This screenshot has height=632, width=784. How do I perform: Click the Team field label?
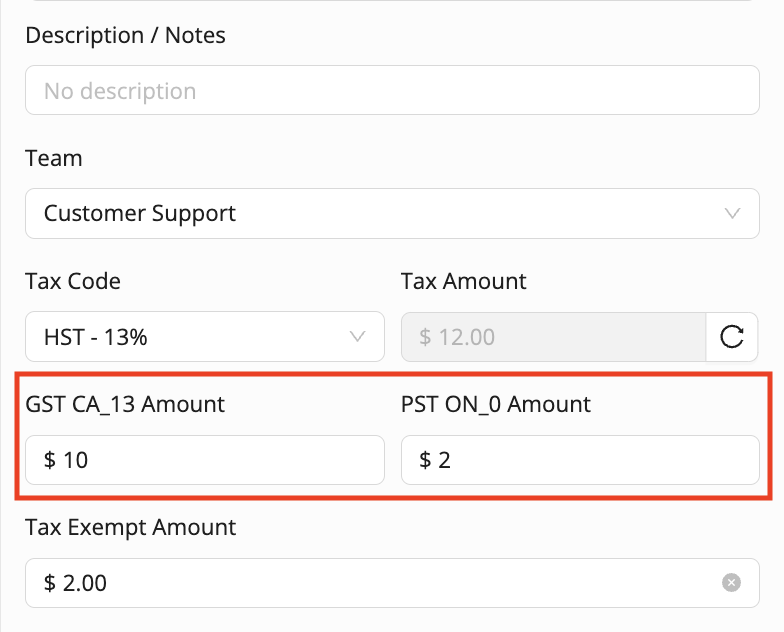pyautogui.click(x=54, y=159)
